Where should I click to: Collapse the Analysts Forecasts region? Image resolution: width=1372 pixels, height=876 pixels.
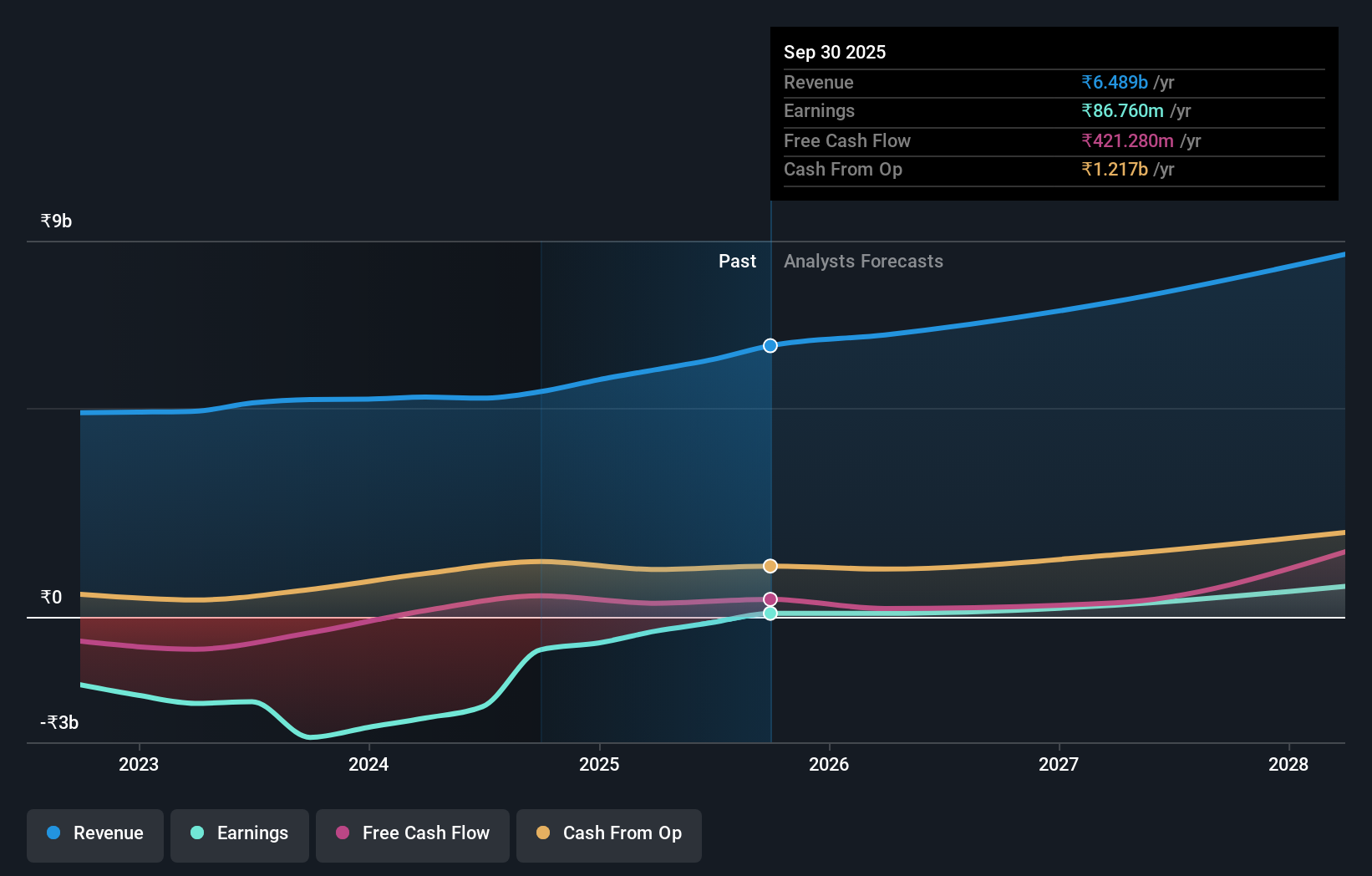(x=863, y=261)
